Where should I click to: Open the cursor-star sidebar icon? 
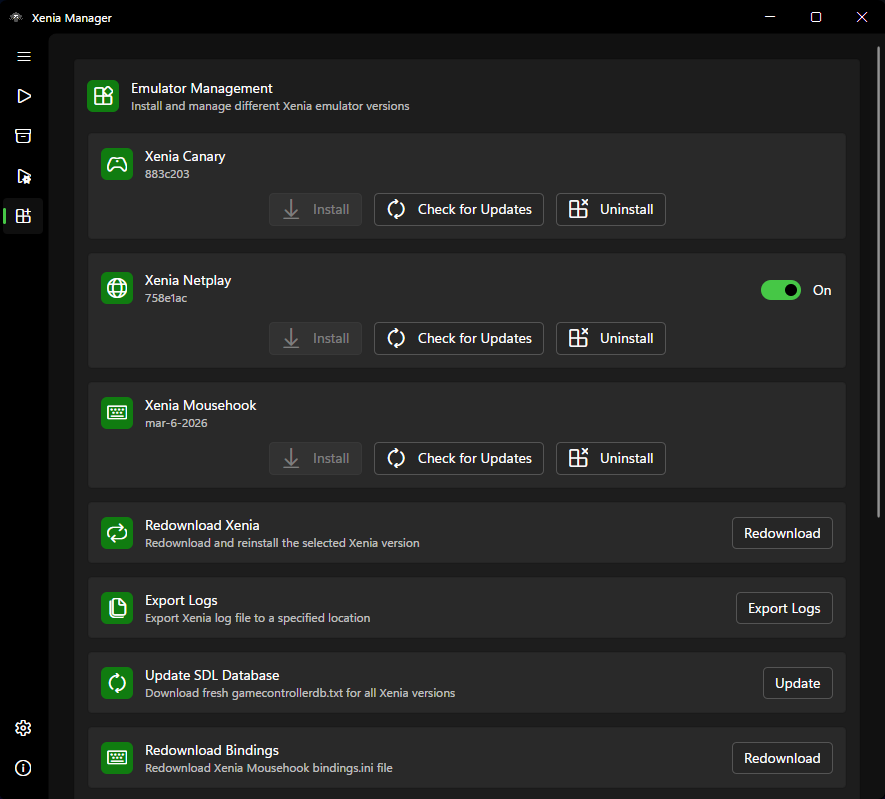click(24, 176)
